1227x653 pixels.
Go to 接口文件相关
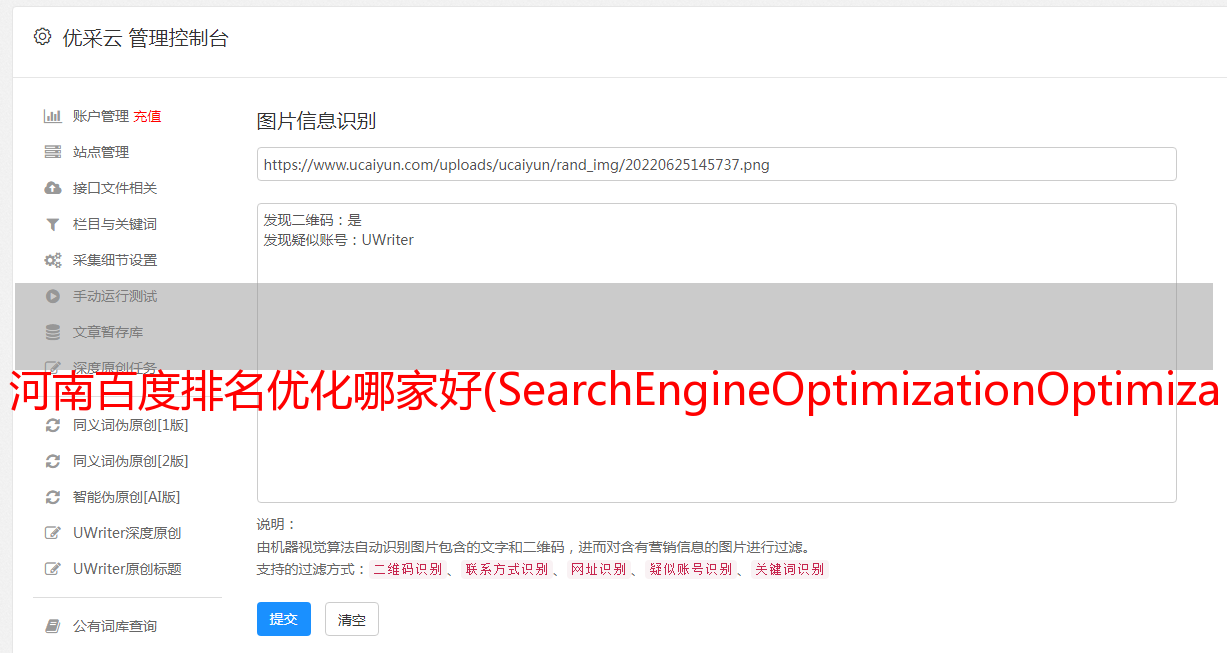click(x=115, y=188)
